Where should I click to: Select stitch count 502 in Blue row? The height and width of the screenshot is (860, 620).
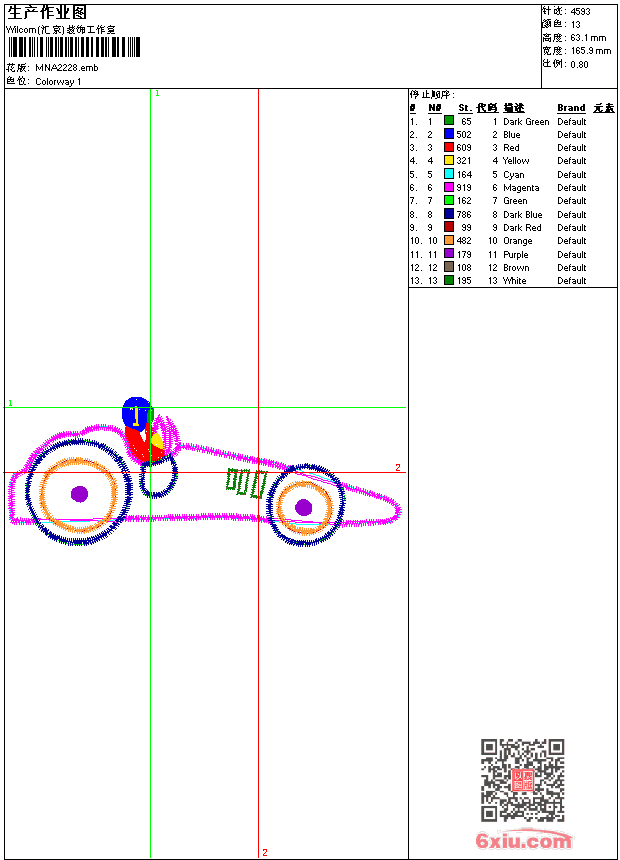point(464,134)
